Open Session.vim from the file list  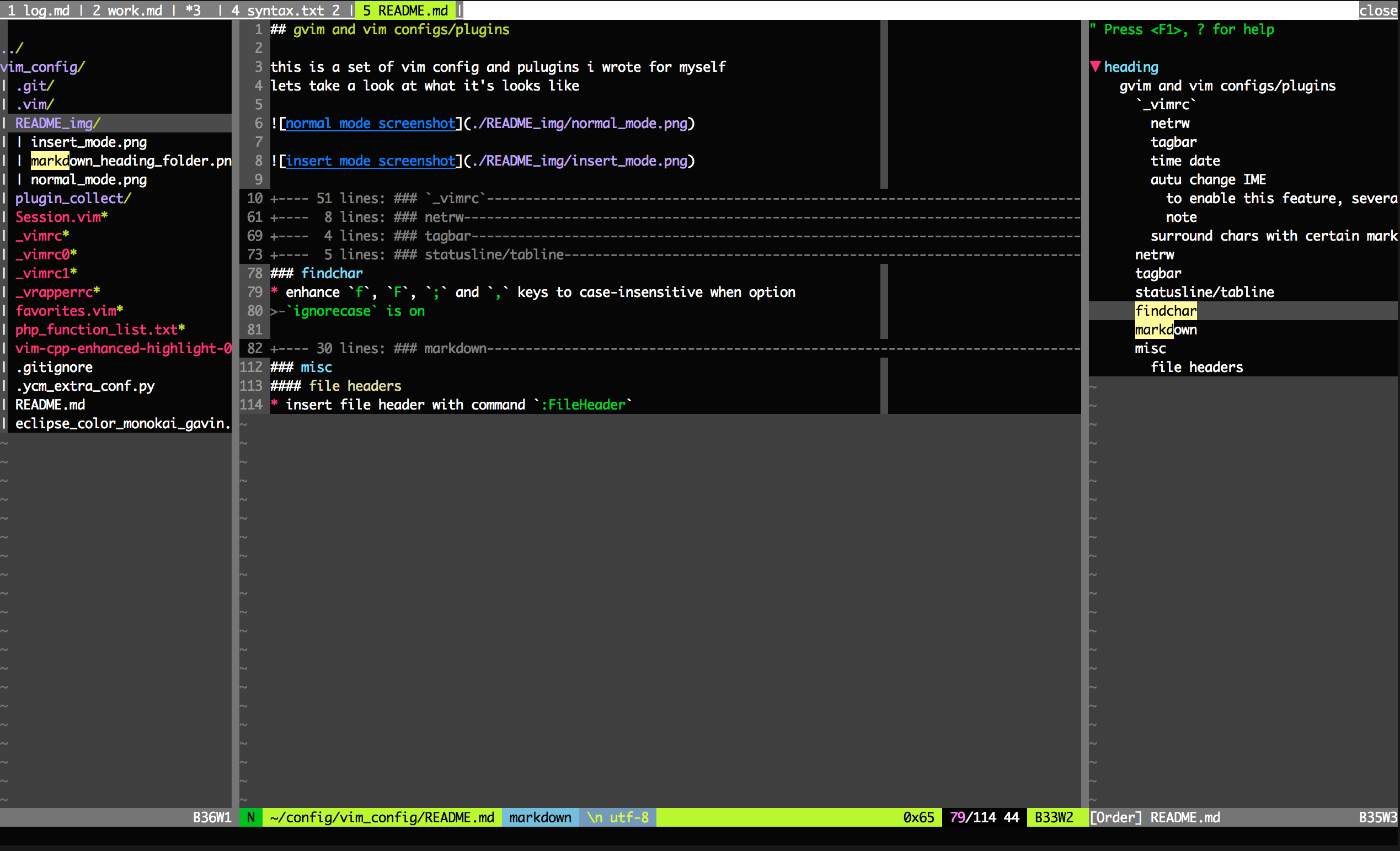(58, 217)
